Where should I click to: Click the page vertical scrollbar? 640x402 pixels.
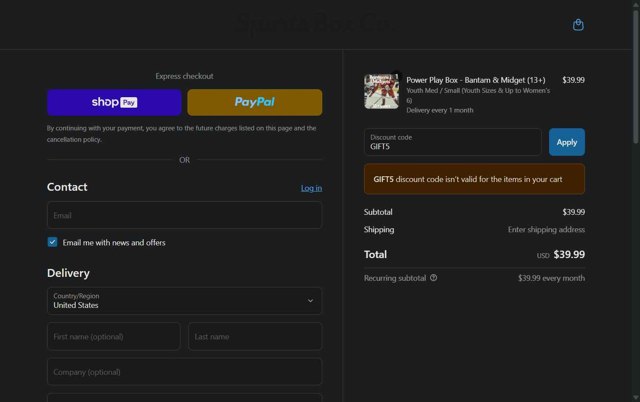tap(636, 77)
